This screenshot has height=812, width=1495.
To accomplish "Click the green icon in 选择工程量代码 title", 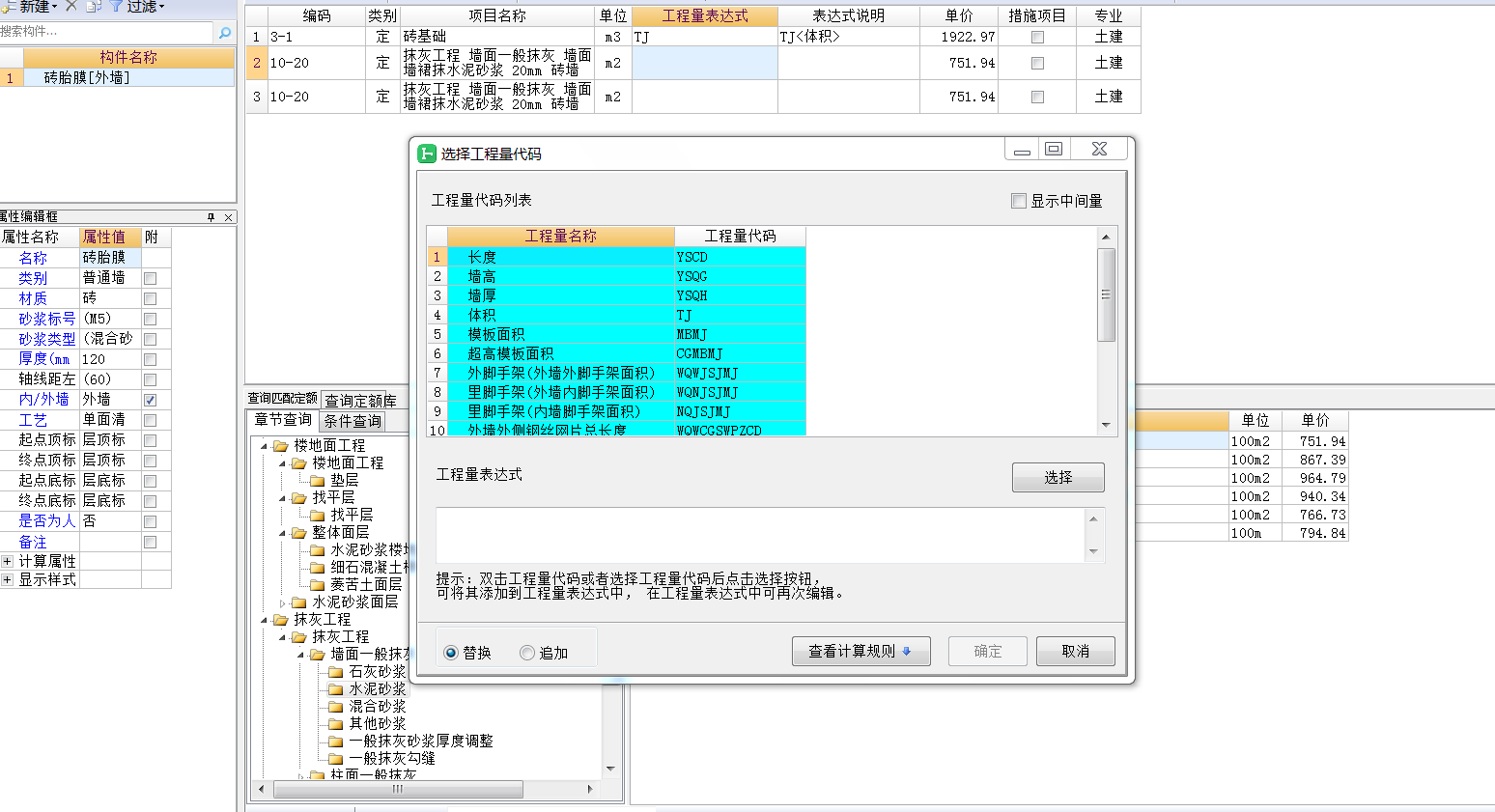I will pos(427,154).
